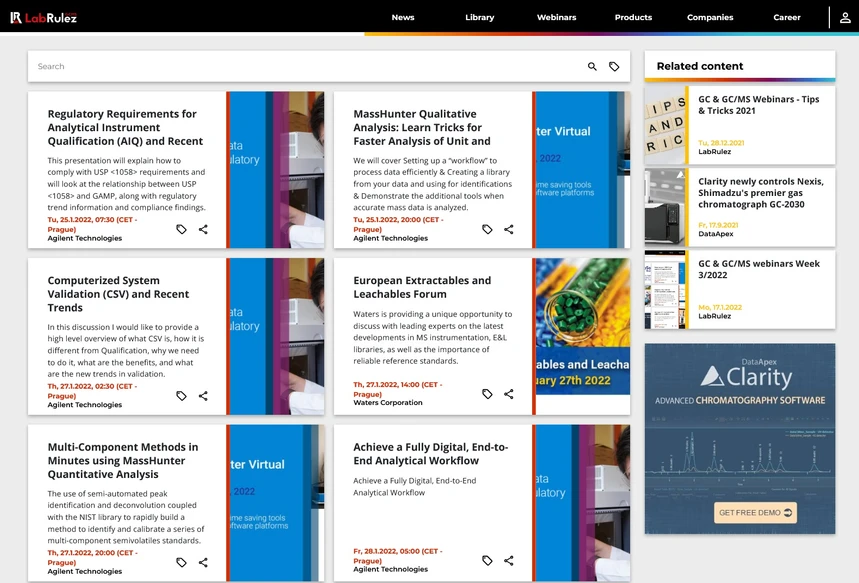Click tag icon on Multi-Component Methods card
This screenshot has width=859, height=583.
pos(181,562)
